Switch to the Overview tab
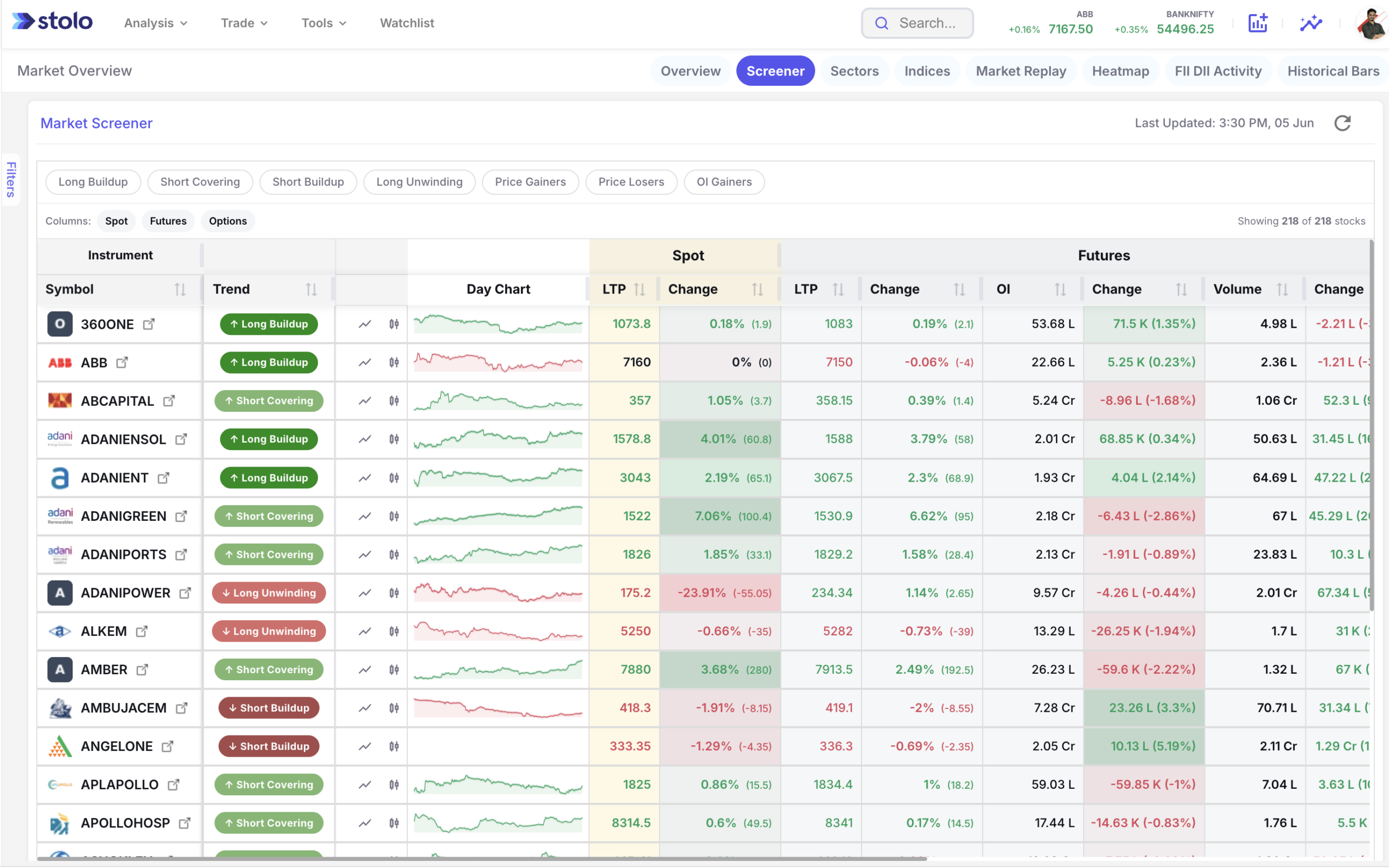1389x868 pixels. tap(691, 71)
